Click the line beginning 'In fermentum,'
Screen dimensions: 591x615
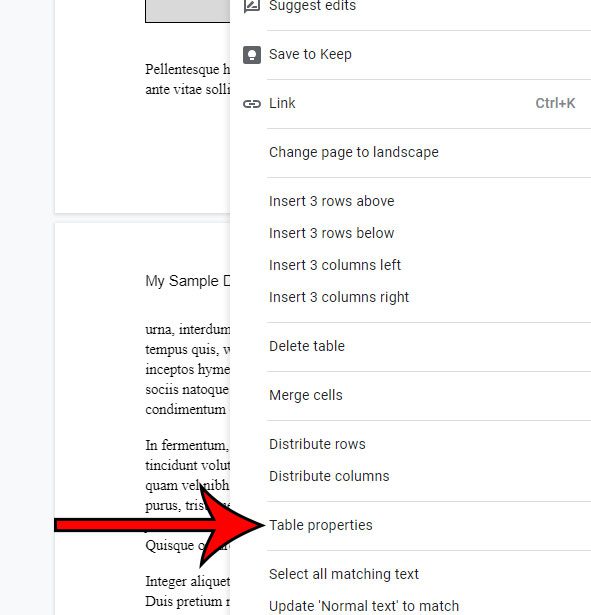coord(187,446)
